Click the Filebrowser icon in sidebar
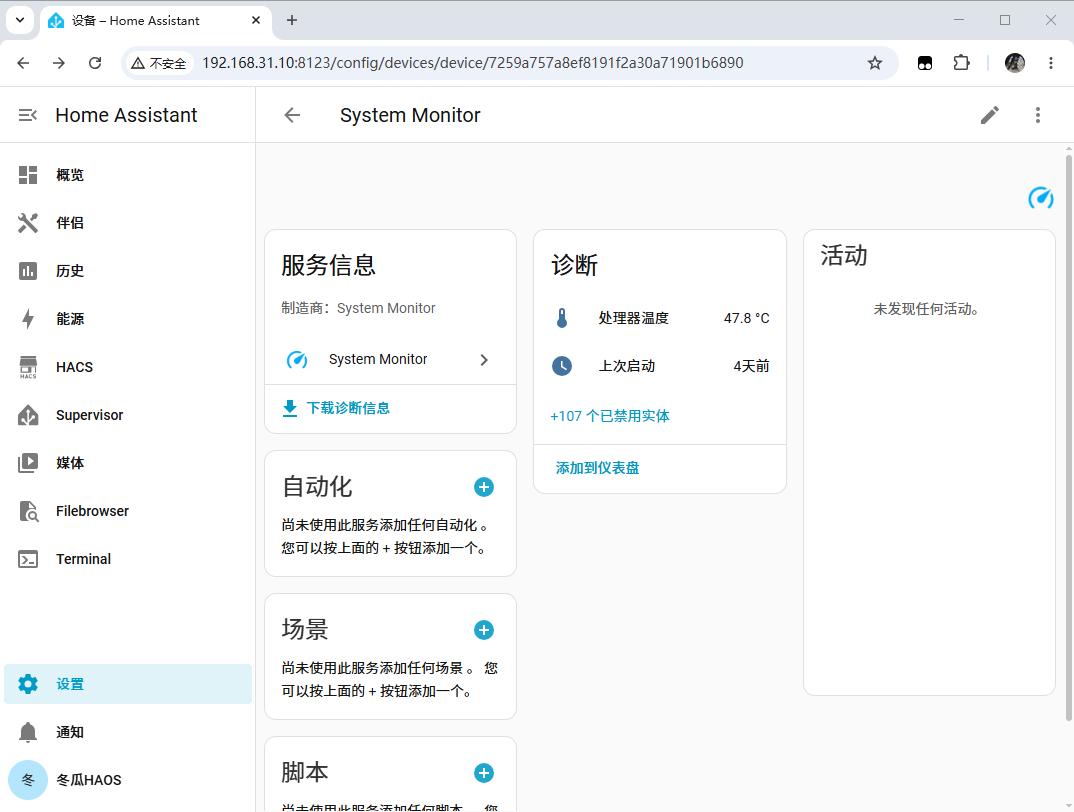Image resolution: width=1074 pixels, height=812 pixels. [x=28, y=511]
